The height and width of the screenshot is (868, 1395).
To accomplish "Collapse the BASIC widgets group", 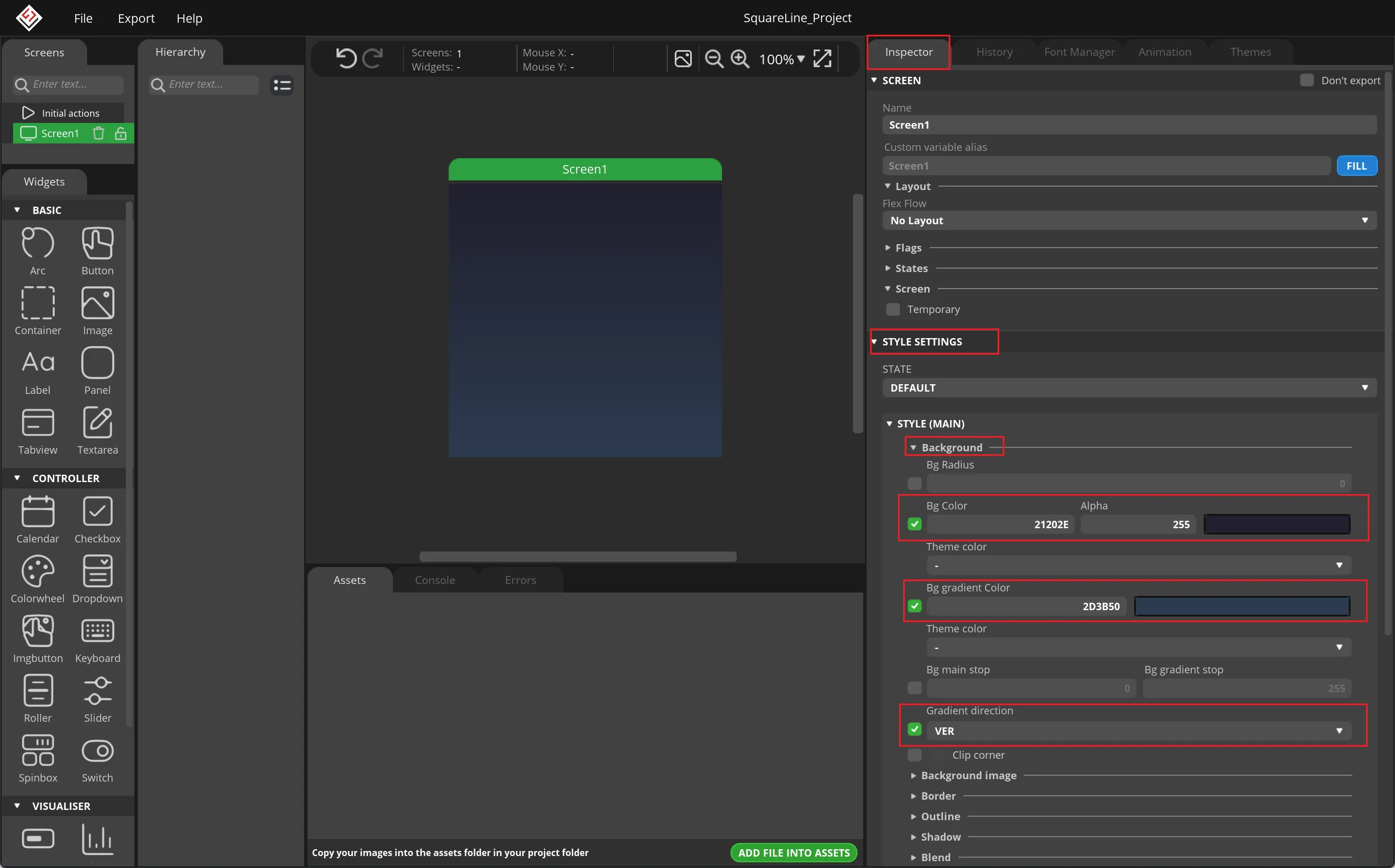I will 17,210.
